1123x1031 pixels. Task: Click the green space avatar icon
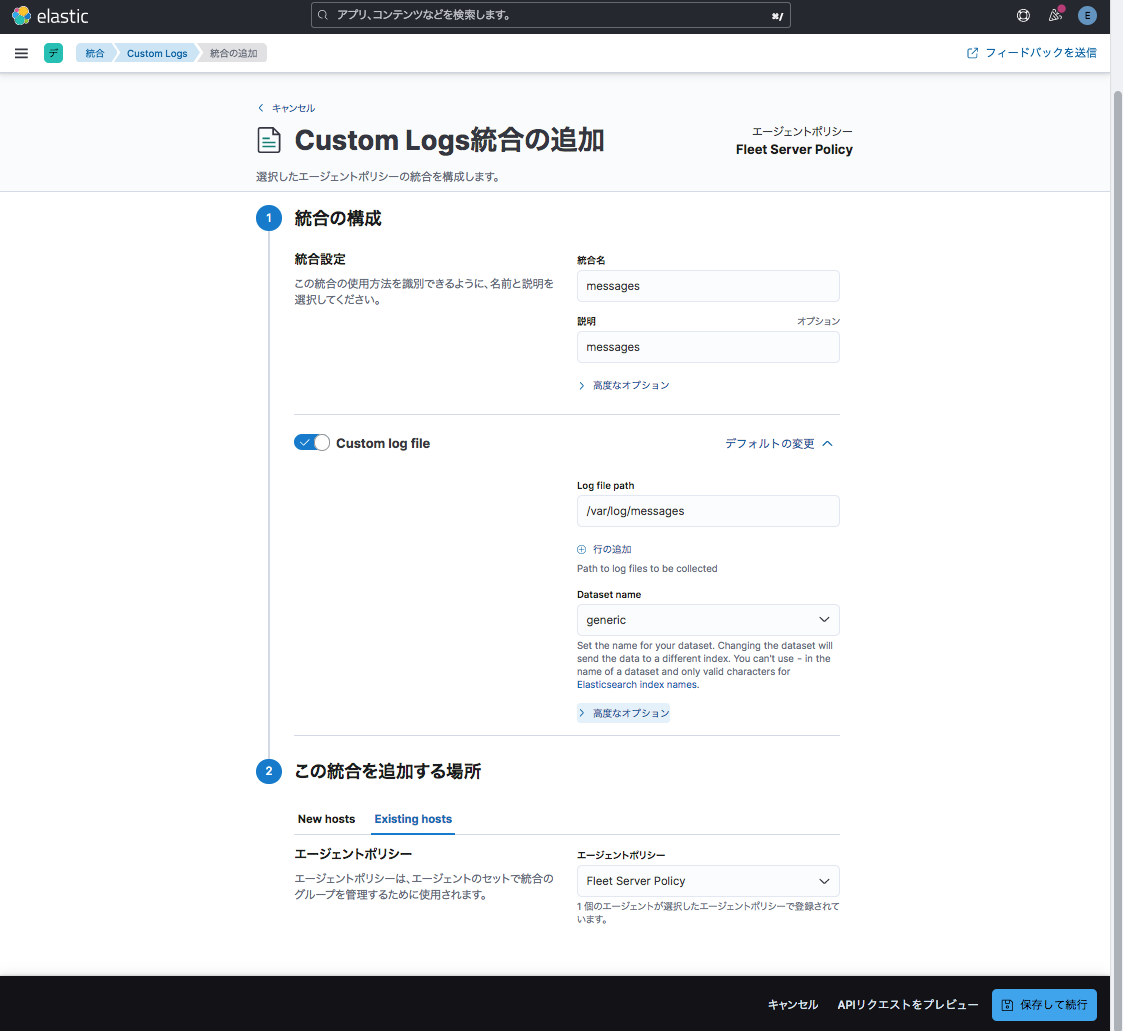pyautogui.click(x=53, y=53)
